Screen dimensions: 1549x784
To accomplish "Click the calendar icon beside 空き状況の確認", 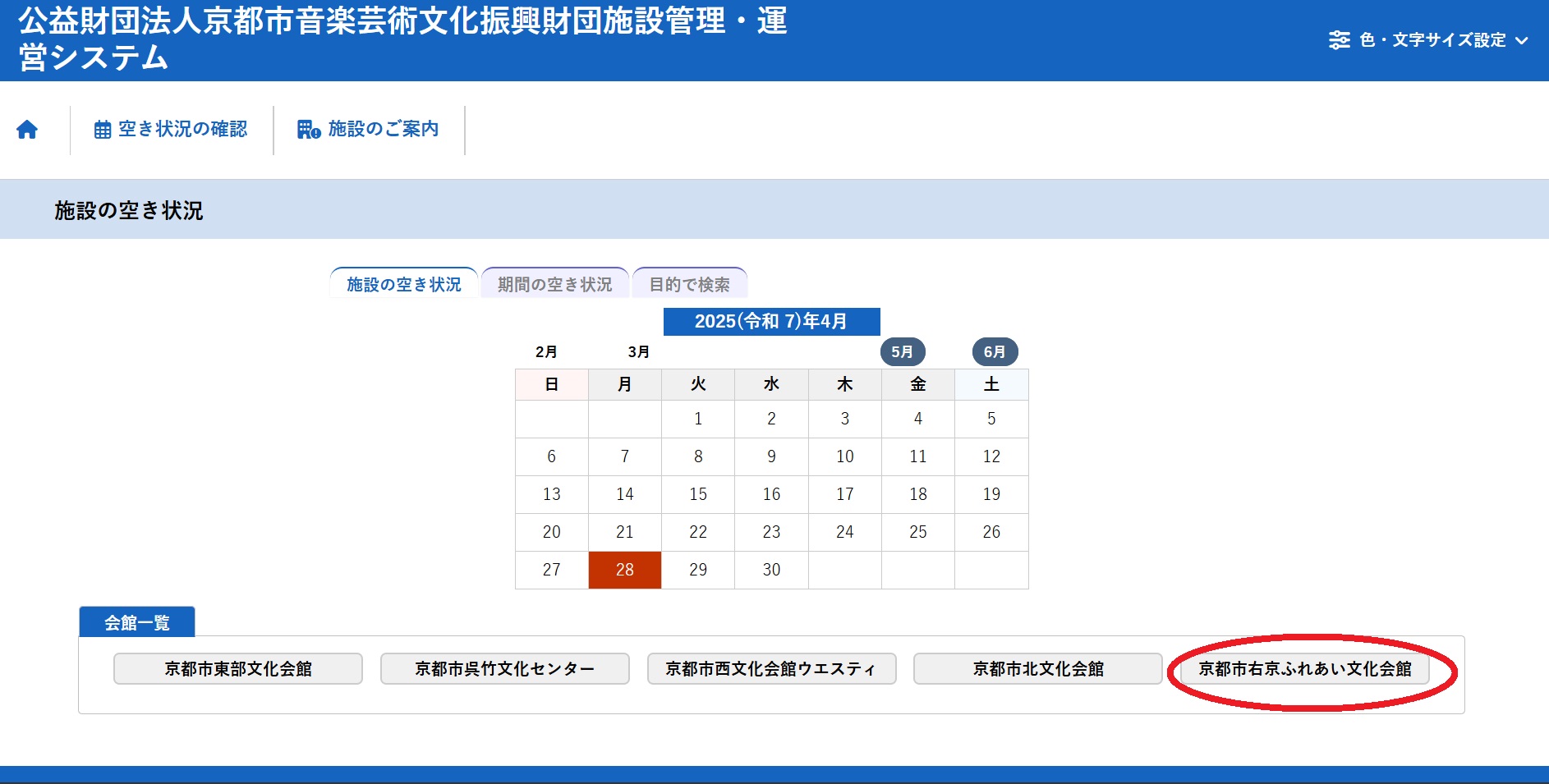I will coord(103,130).
